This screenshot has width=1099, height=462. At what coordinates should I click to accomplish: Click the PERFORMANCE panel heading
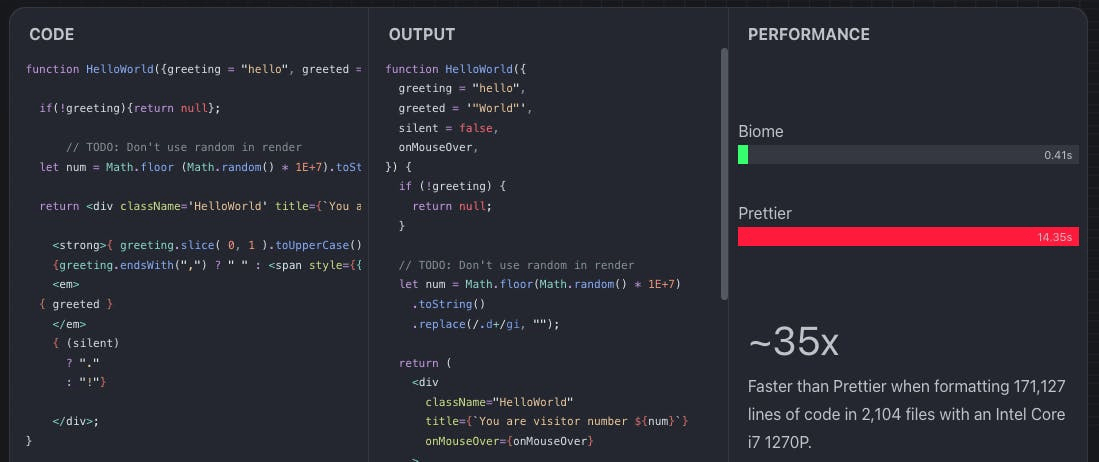808,35
